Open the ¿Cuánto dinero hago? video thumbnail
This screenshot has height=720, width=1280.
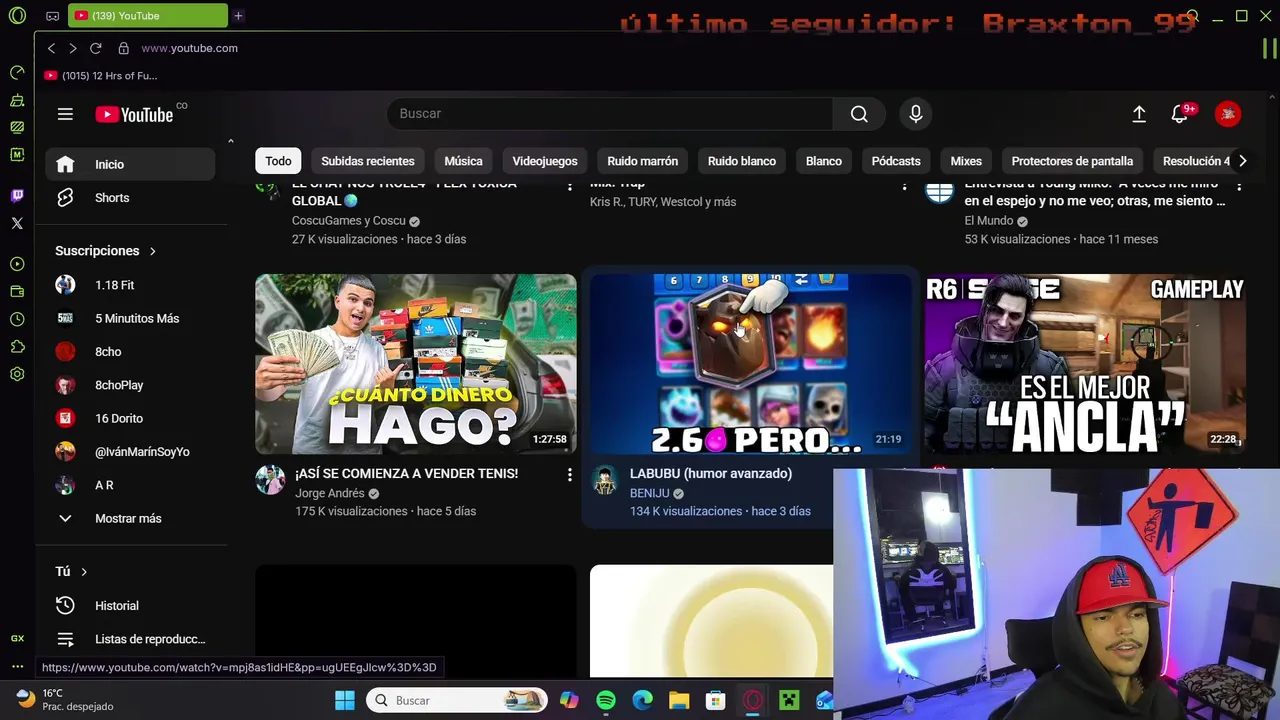[x=416, y=364]
